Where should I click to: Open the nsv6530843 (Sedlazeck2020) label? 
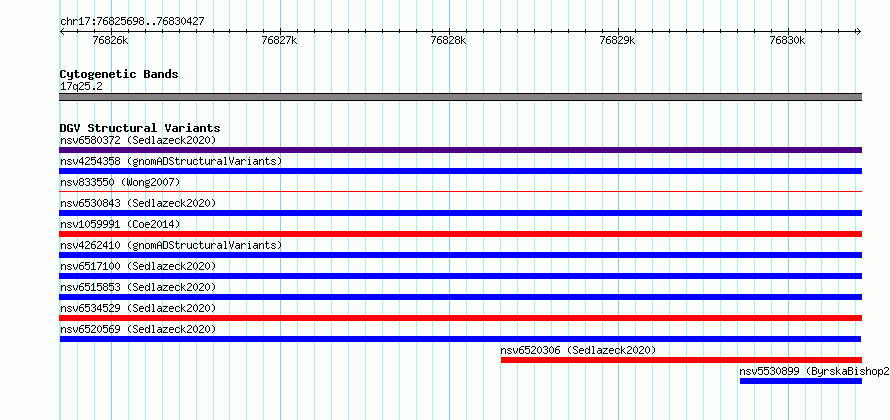click(x=138, y=203)
